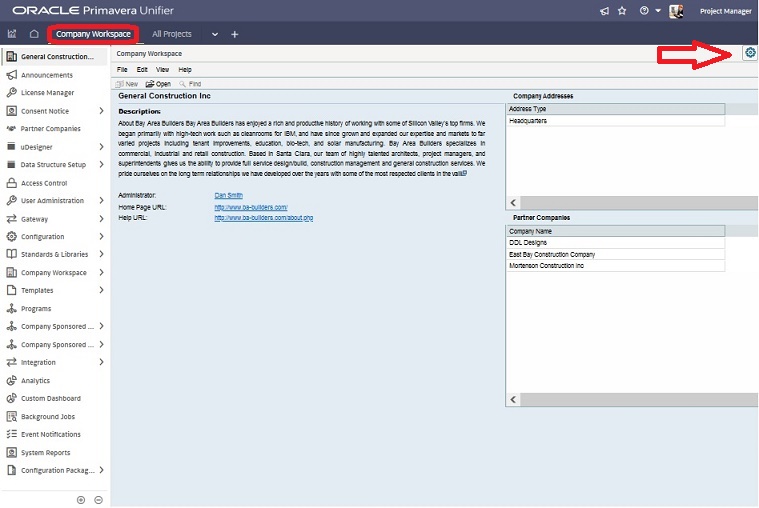Viewport: 759px width, 508px height.
Task: Click the Consent Notice icon
Action: pos(12,111)
